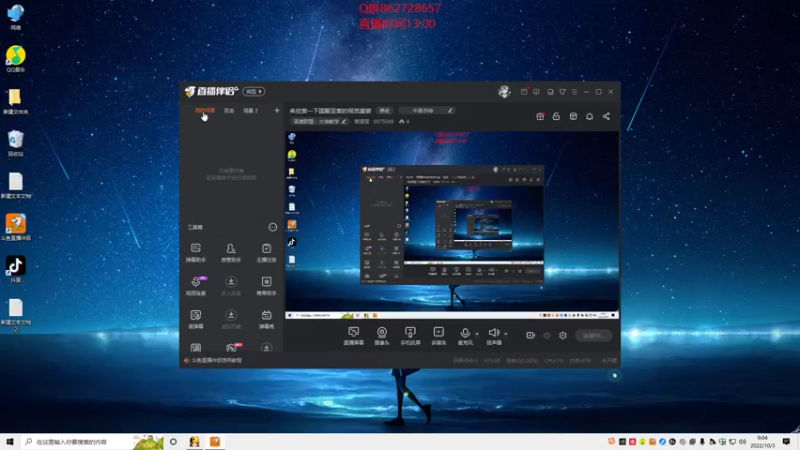
Task: Open the orange 直播伴侣 taskbar app
Action: 215,442
